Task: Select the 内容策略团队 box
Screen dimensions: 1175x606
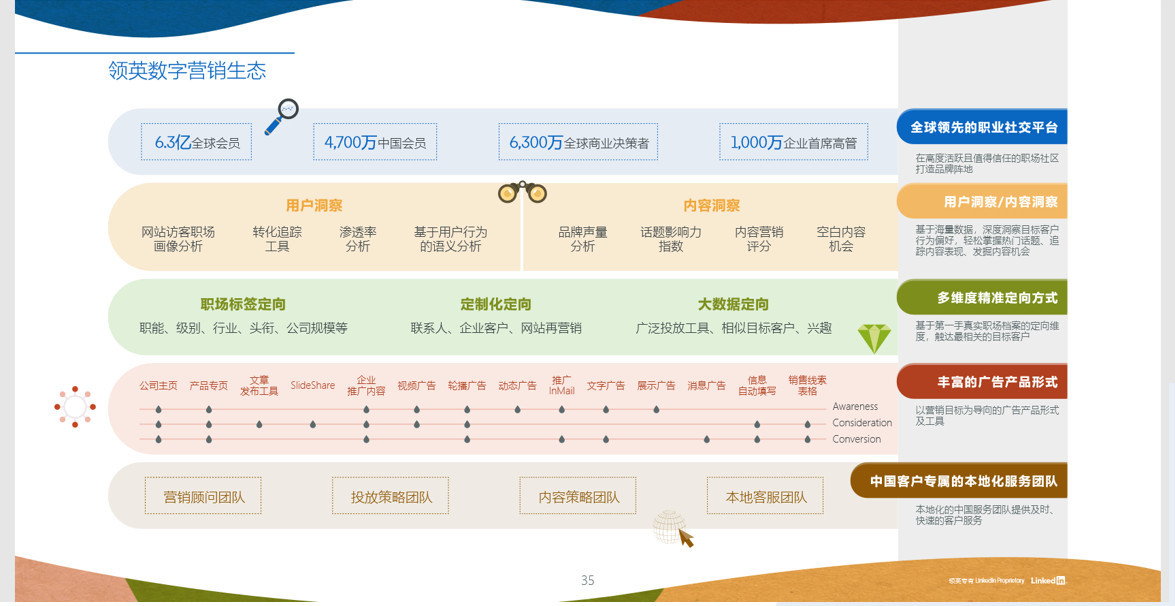Action: pos(578,496)
